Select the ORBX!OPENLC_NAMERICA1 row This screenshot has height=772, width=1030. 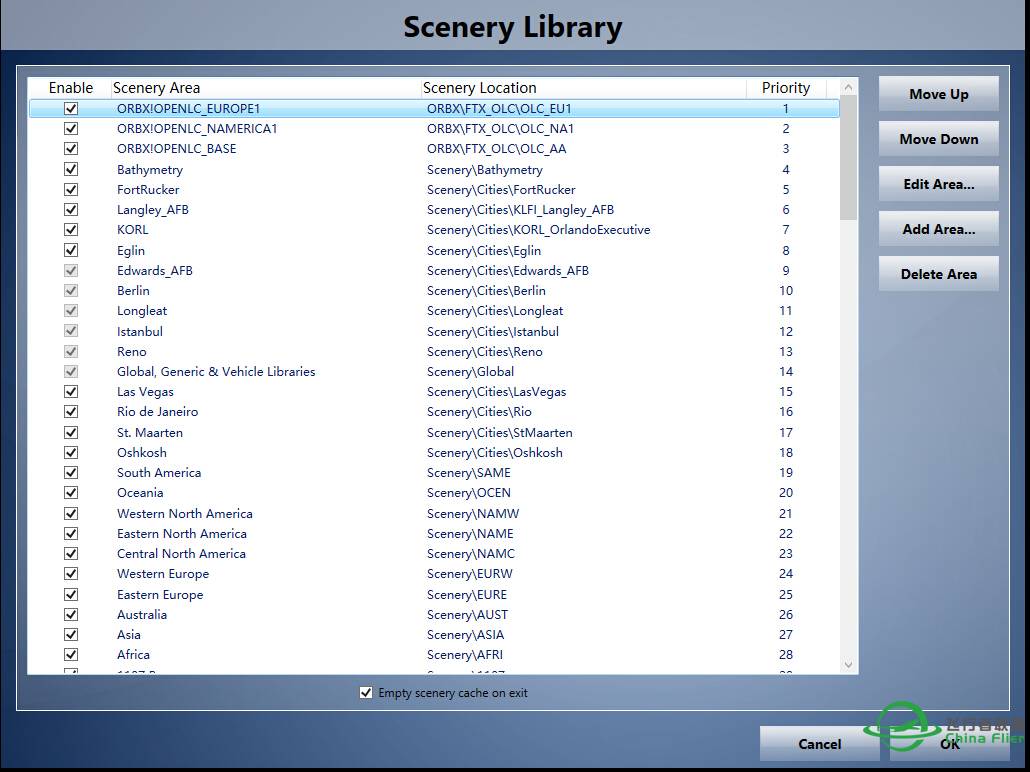coord(197,129)
